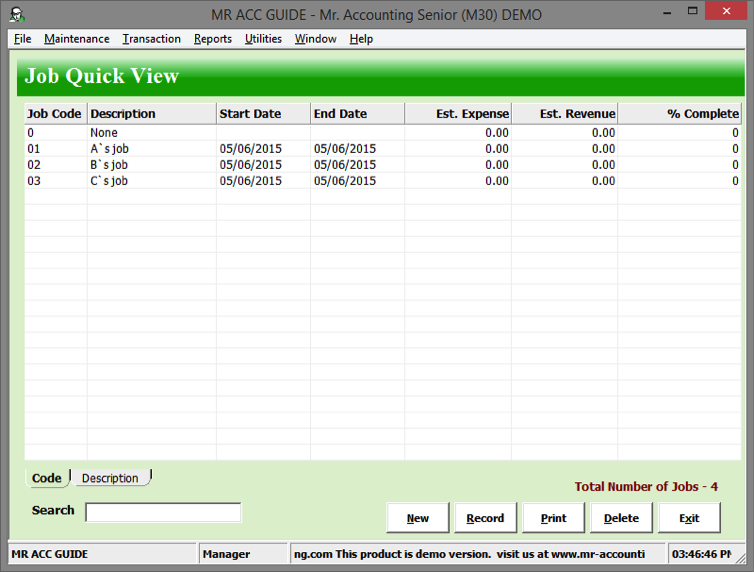The image size is (754, 573).
Task: Exit the Job Quick View
Action: [x=689, y=518]
